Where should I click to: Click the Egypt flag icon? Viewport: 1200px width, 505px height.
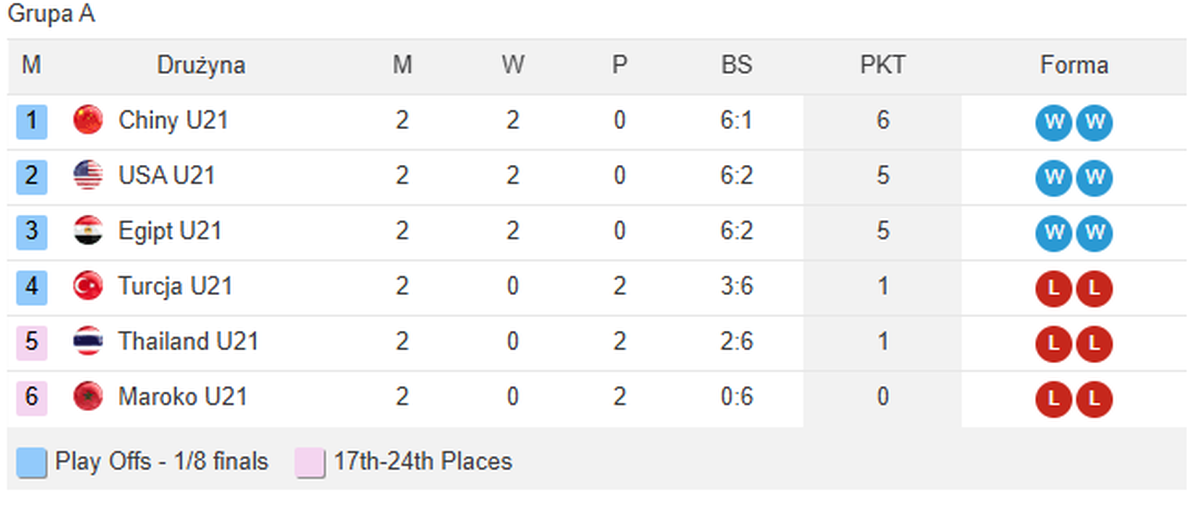pyautogui.click(x=88, y=231)
